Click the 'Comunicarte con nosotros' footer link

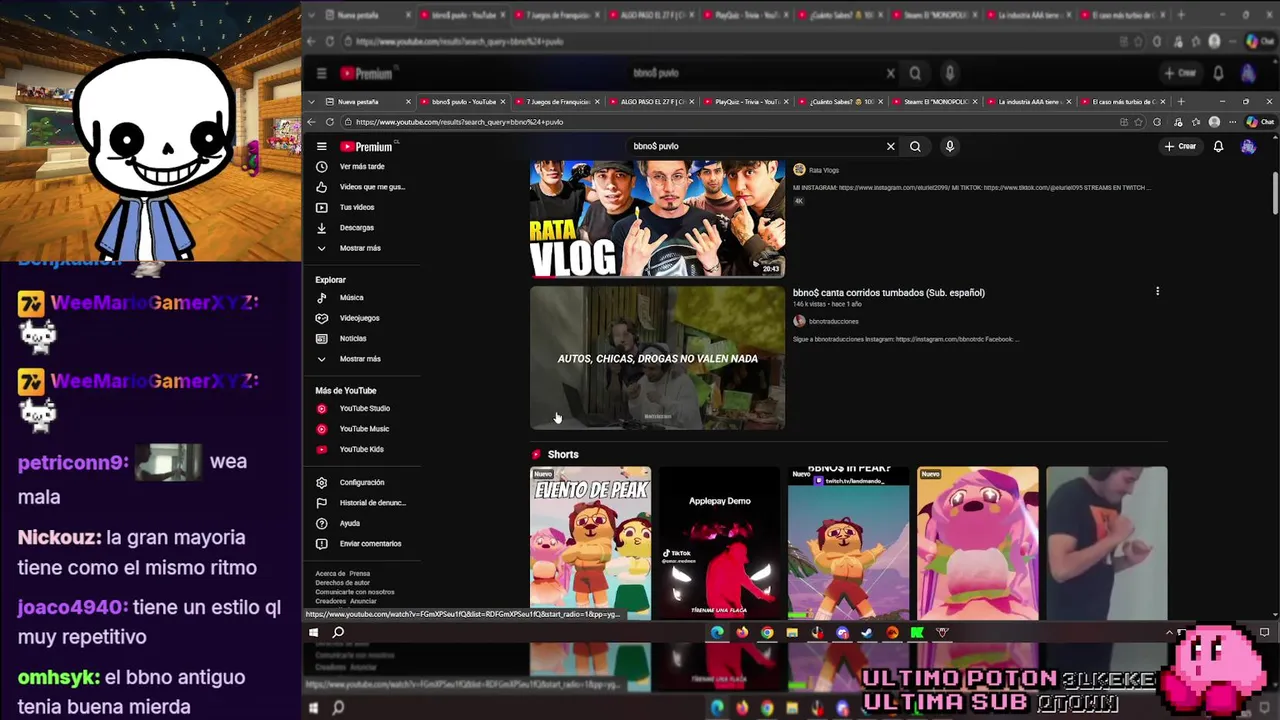[355, 592]
